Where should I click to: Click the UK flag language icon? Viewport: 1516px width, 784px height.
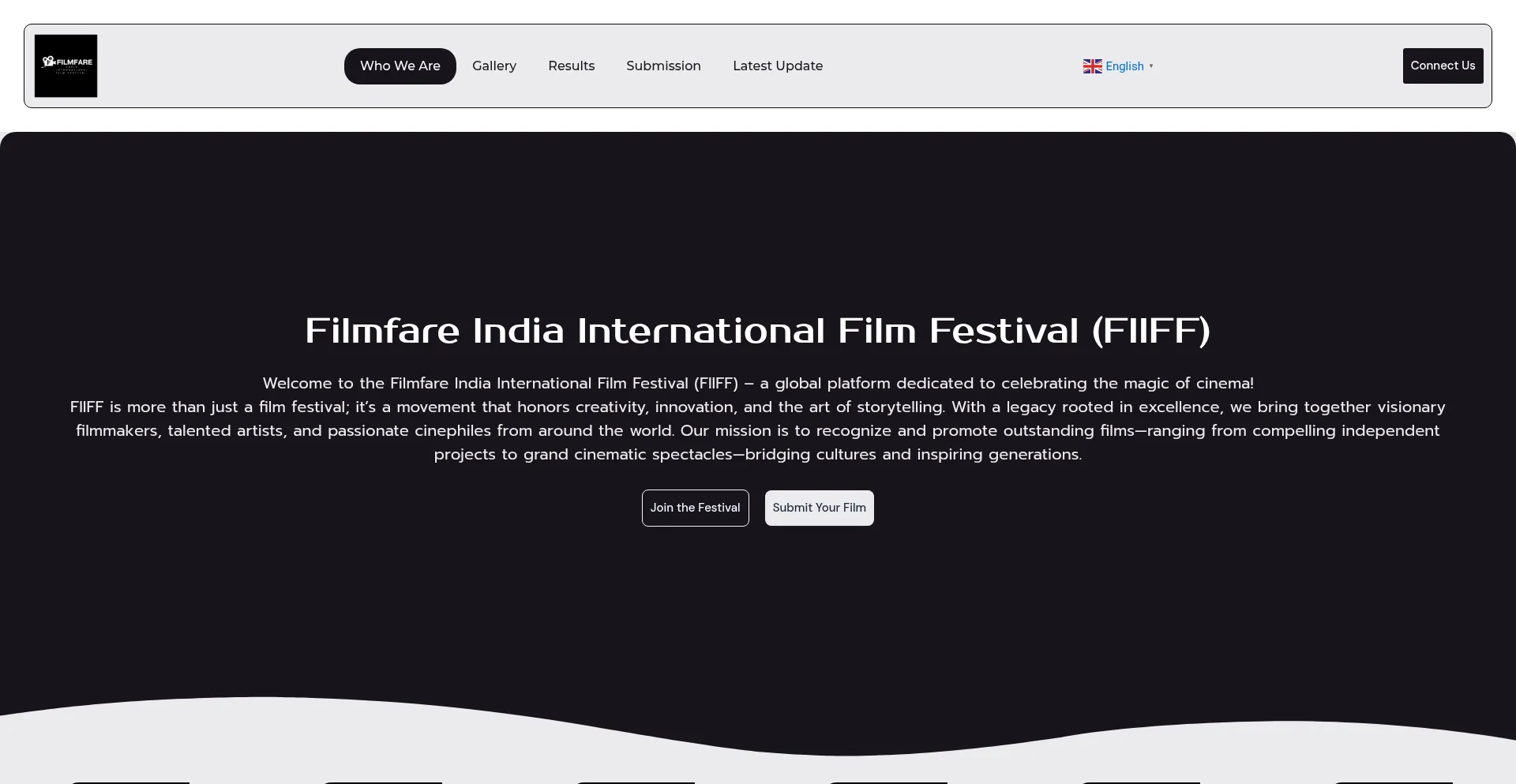[1092, 66]
